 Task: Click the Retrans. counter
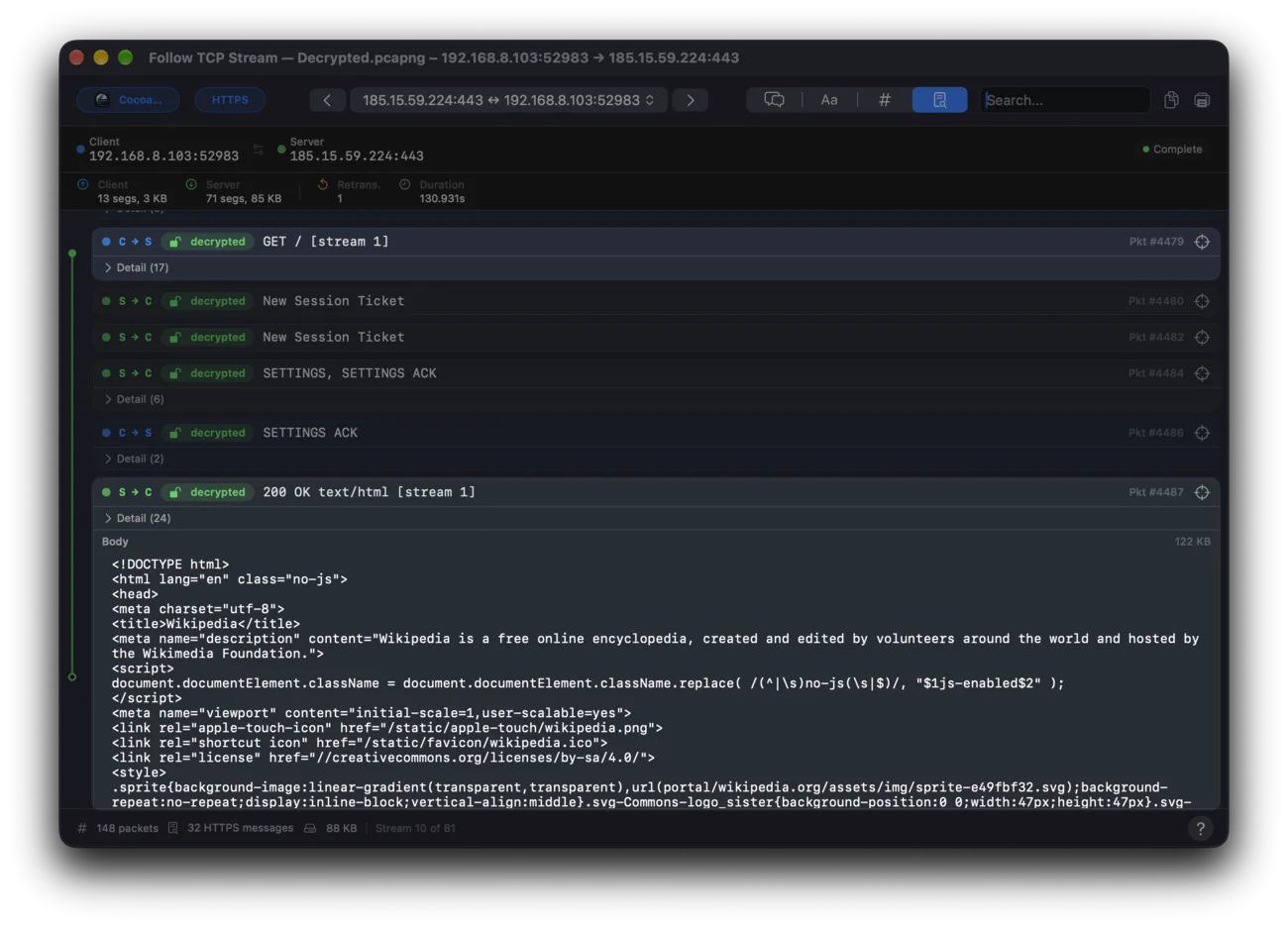[x=349, y=191]
